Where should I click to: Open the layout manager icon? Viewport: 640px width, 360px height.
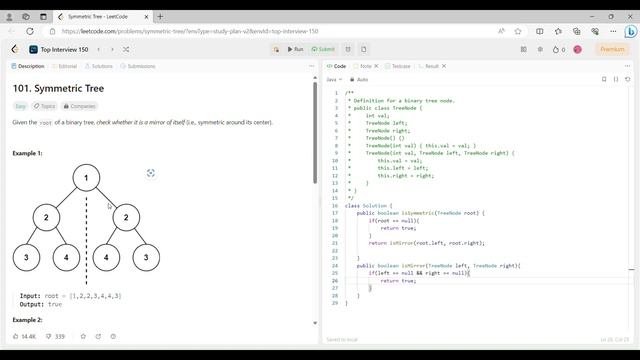point(524,49)
